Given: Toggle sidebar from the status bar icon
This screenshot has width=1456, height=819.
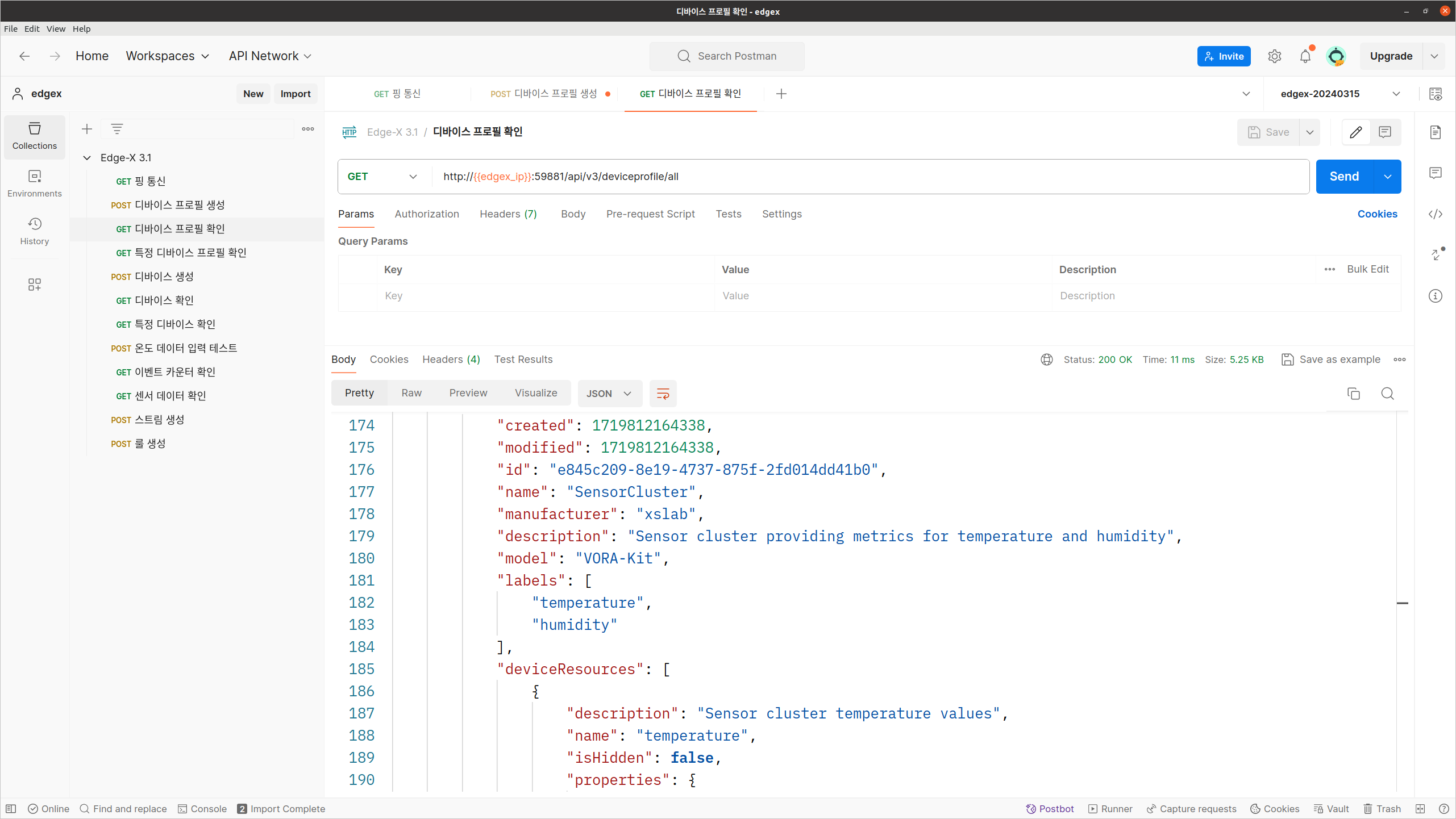Looking at the screenshot, I should [x=11, y=809].
